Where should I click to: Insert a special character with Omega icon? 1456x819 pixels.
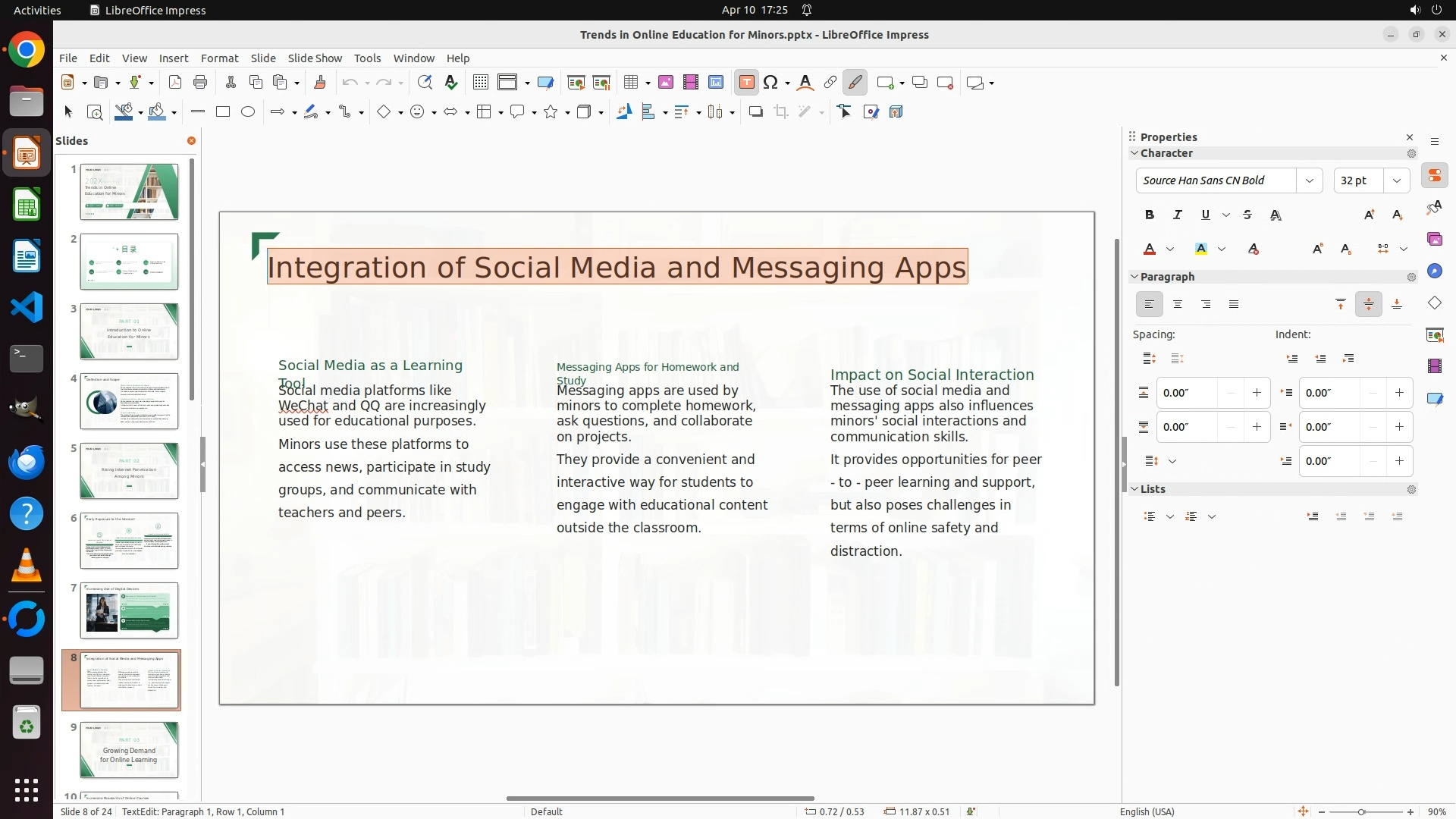tap(770, 83)
